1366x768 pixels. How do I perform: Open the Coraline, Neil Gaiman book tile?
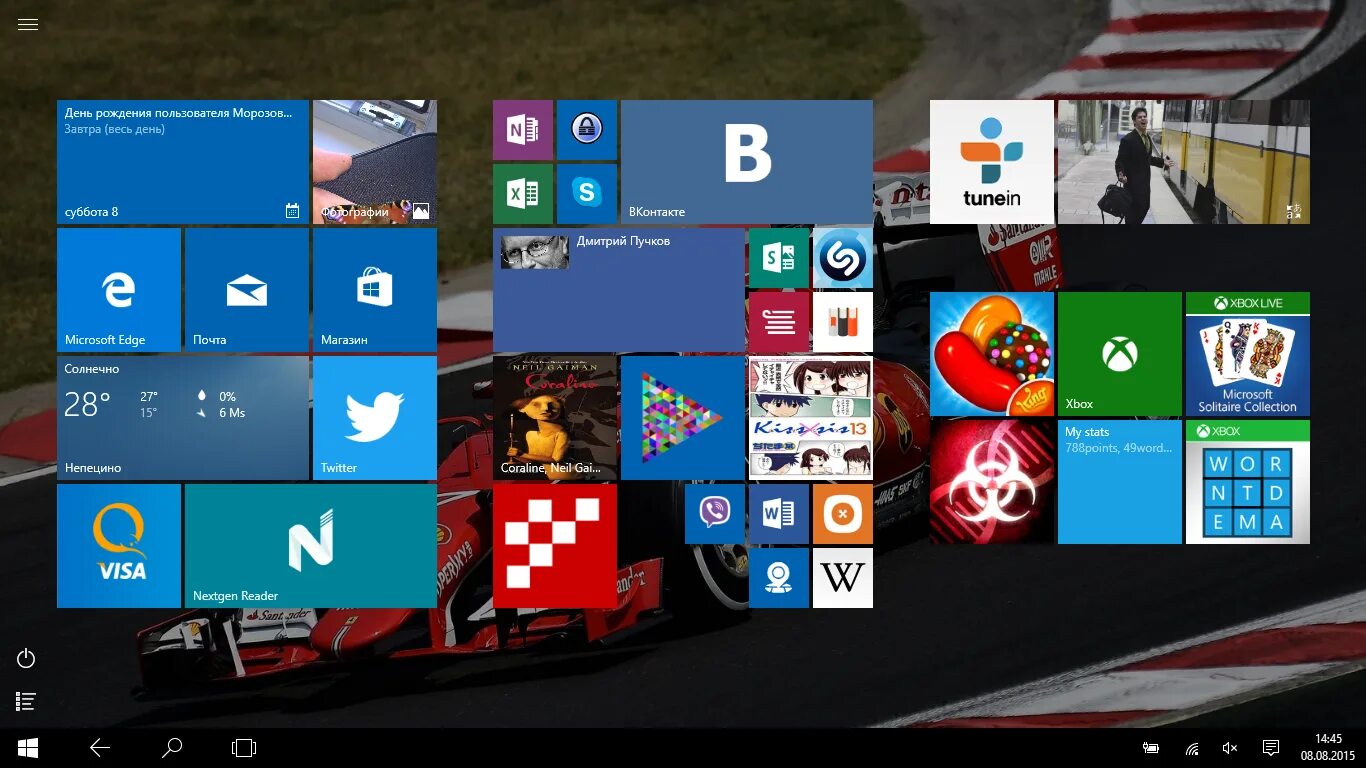coord(555,418)
